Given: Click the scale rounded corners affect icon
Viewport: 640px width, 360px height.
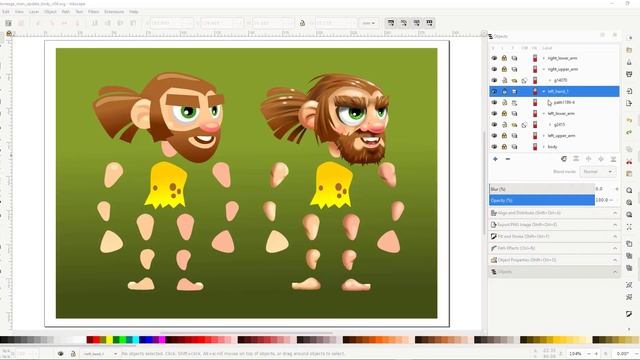Looking at the screenshot, I should (404, 23).
